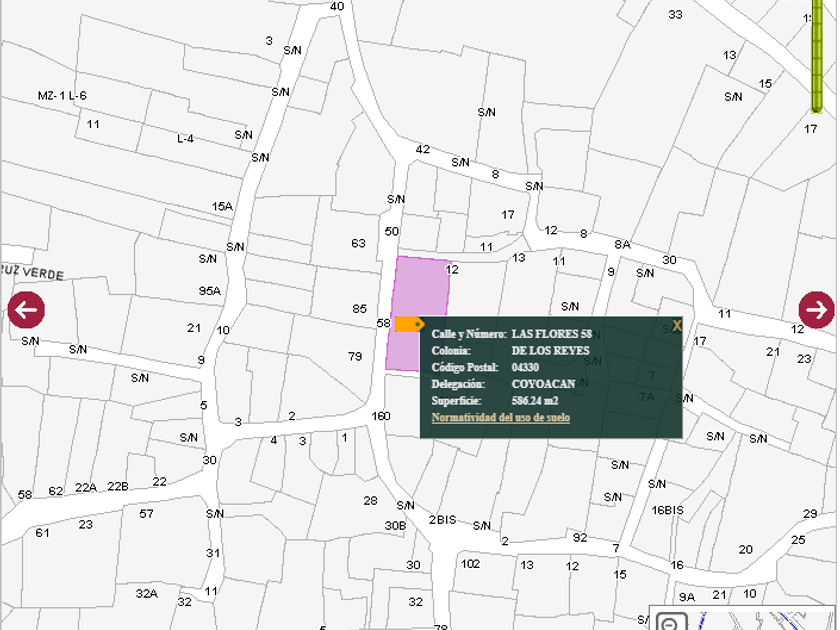Close the Las Flores 58 info popup
The height and width of the screenshot is (630, 840).
677,326
